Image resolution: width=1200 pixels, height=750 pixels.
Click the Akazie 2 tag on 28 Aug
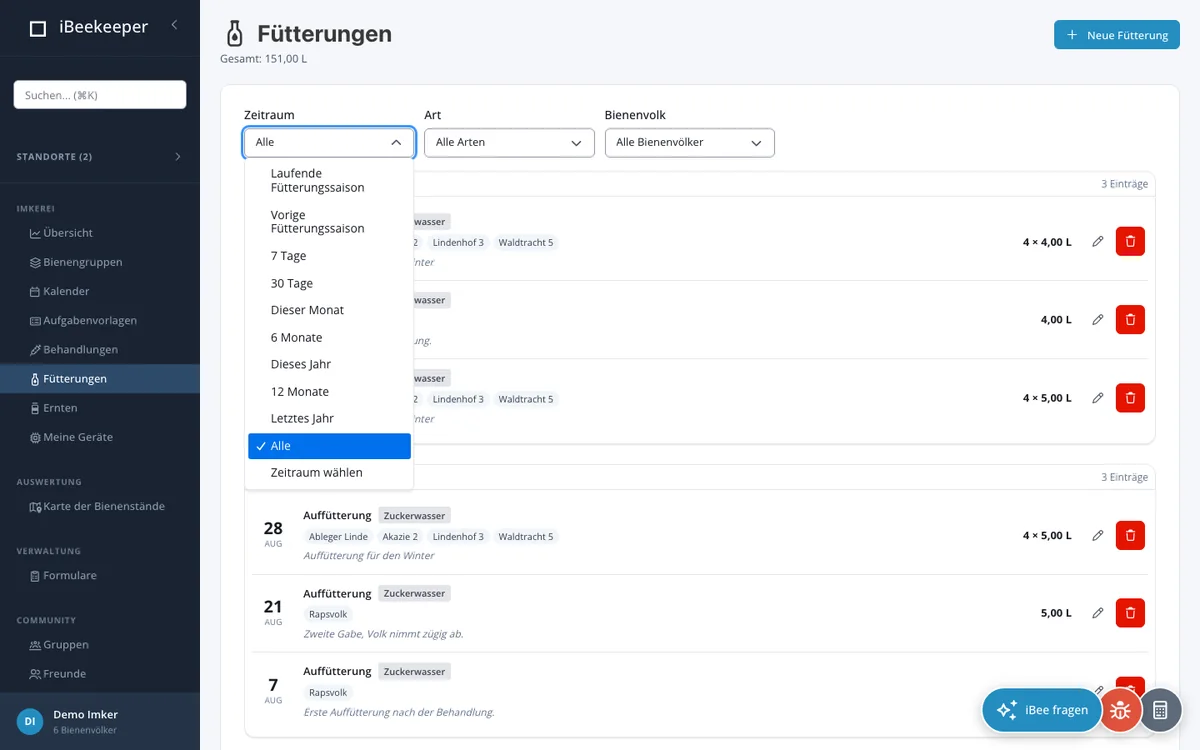[399, 537]
